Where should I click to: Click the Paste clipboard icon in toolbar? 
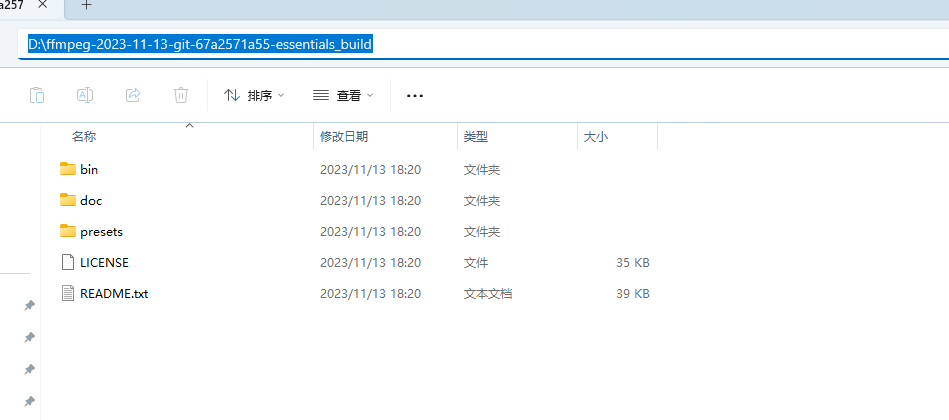pos(37,95)
